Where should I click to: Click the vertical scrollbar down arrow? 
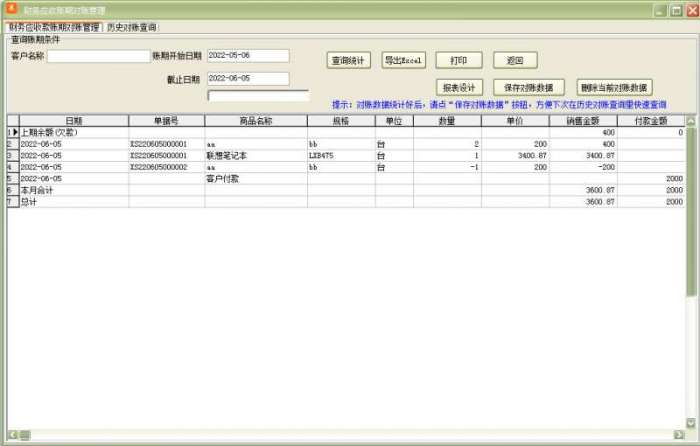pos(691,422)
